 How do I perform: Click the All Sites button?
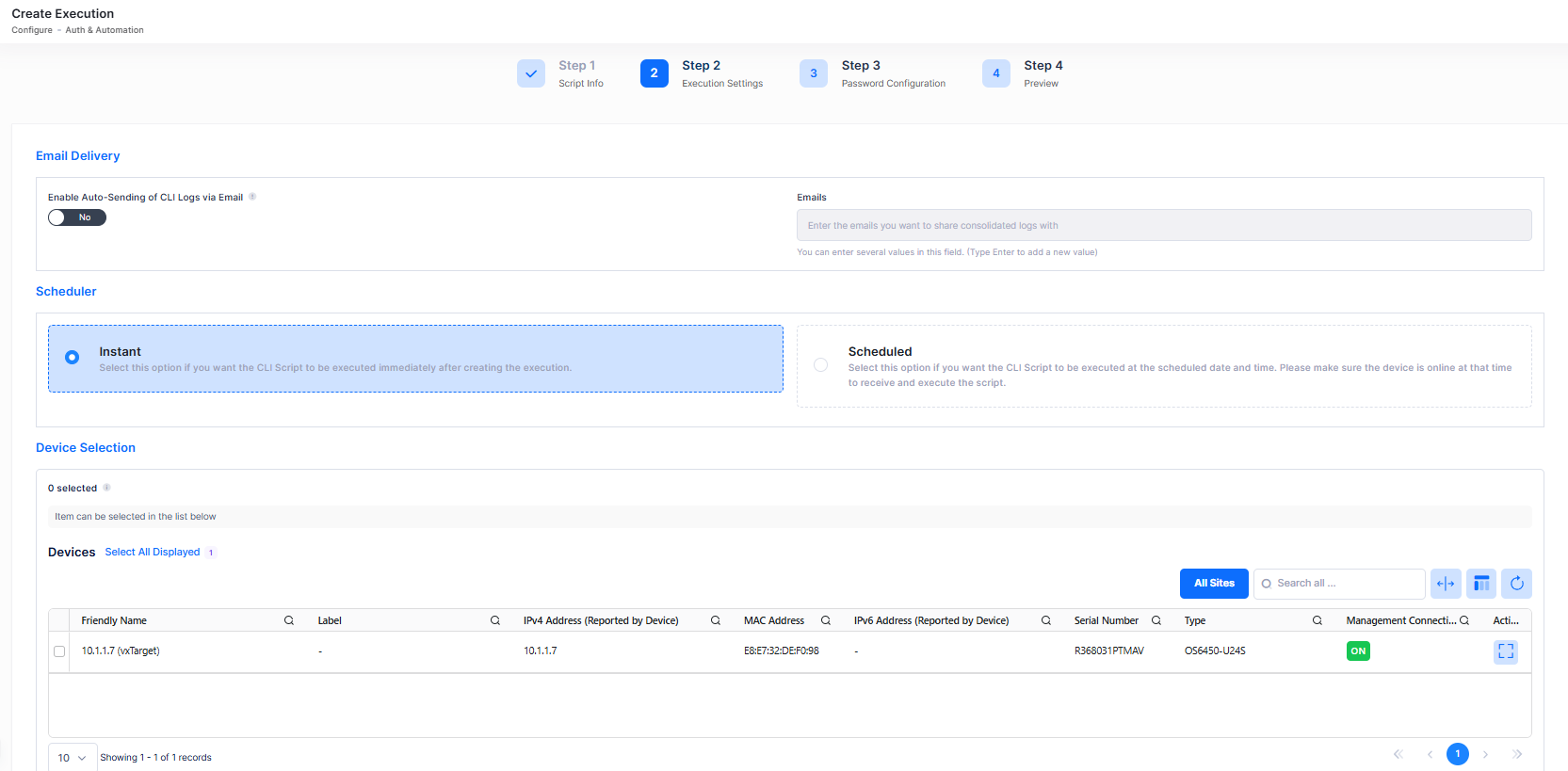click(x=1214, y=584)
